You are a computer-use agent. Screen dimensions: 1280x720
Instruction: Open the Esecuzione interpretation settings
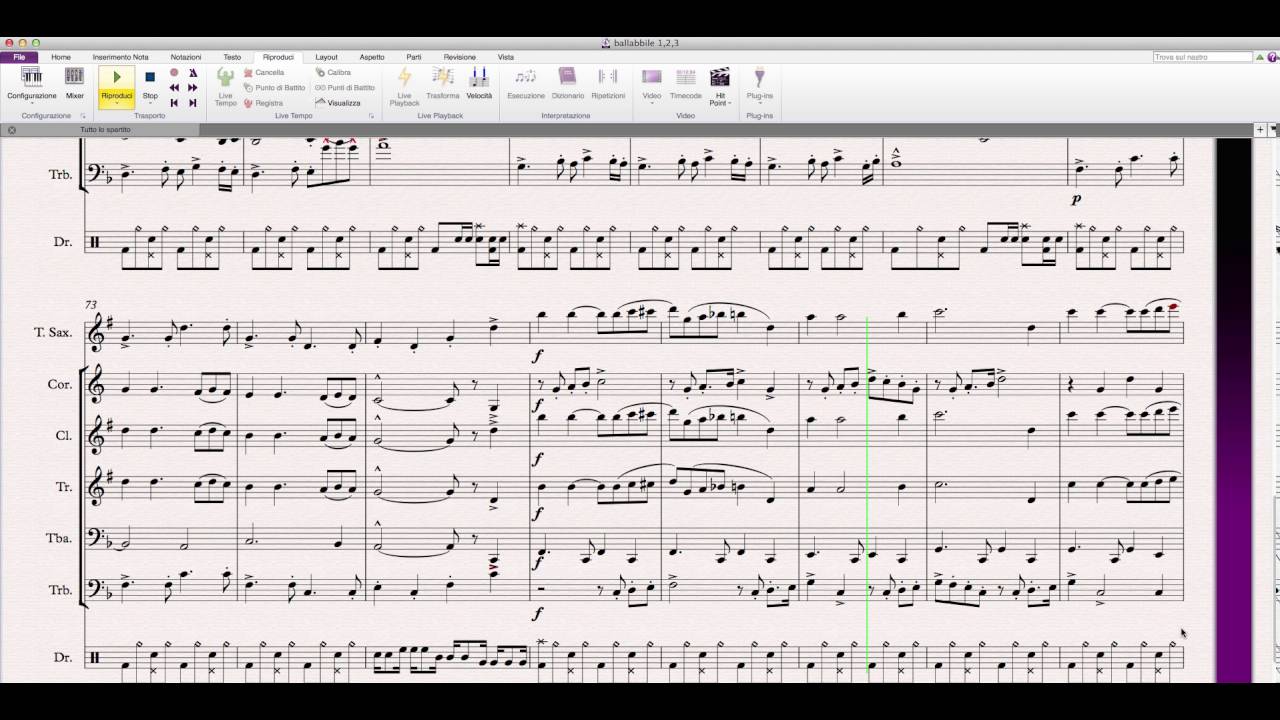(526, 84)
